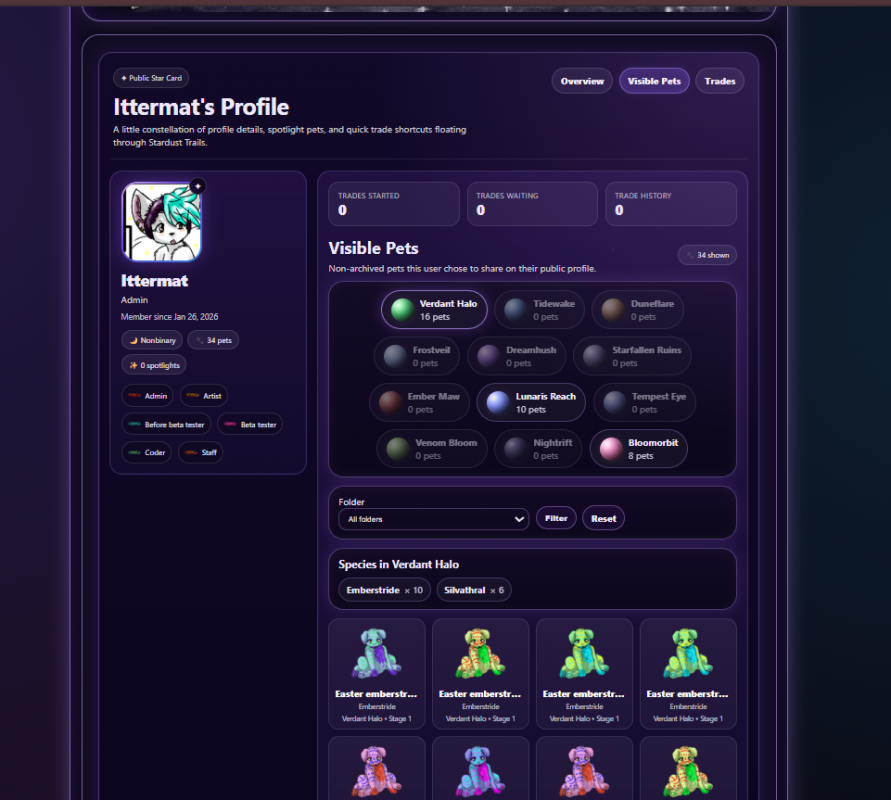Viewport: 891px width, 800px height.
Task: Select the Lunaris Reach blue orb
Action: point(498,402)
